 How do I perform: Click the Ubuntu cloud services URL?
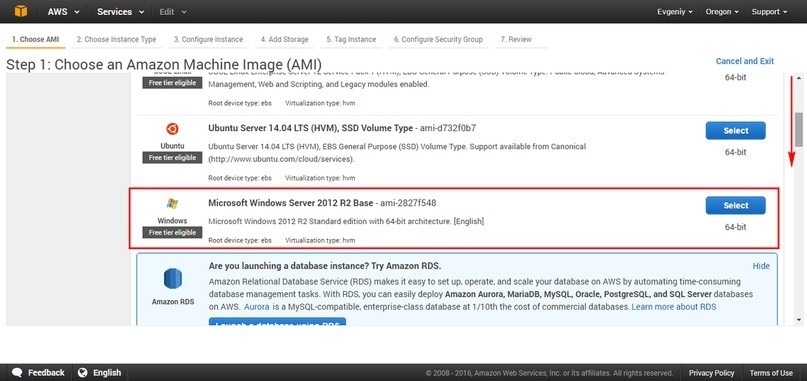(282, 159)
